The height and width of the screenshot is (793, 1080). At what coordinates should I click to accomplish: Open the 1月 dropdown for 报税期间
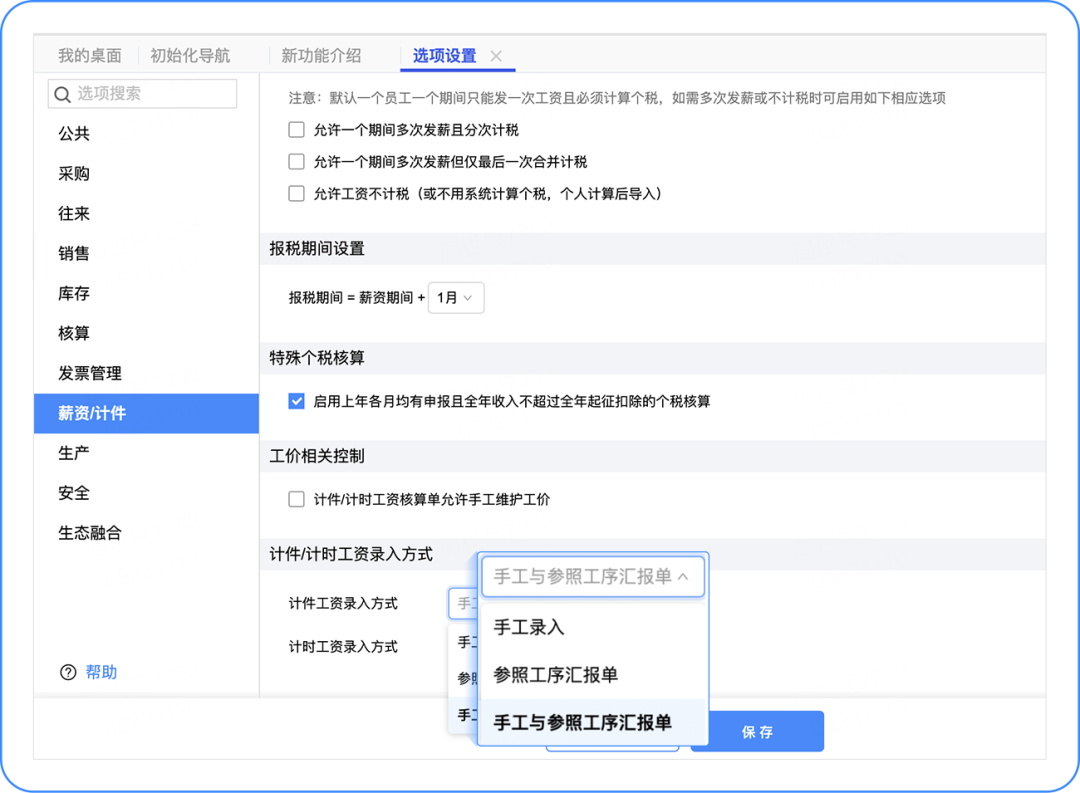tap(456, 297)
